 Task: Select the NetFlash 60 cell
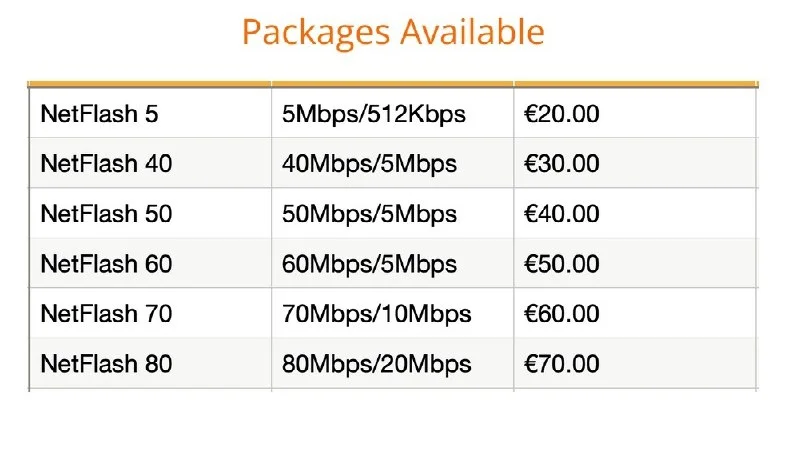(x=106, y=264)
